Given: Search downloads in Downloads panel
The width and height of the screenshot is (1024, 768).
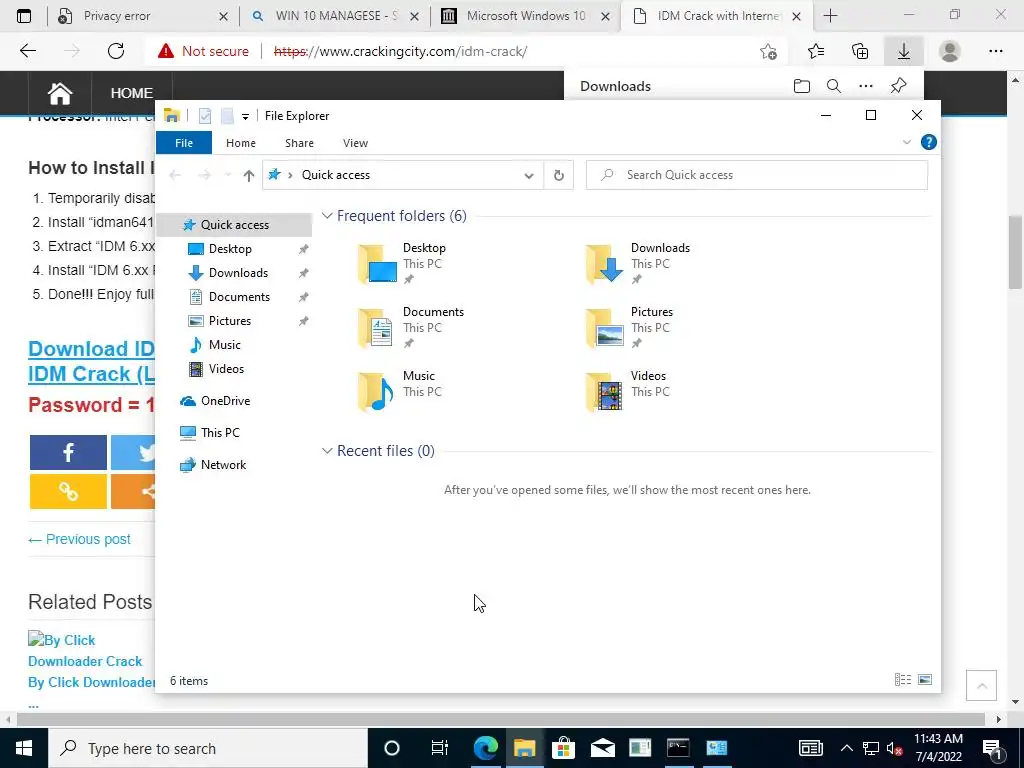Looking at the screenshot, I should pos(834,86).
